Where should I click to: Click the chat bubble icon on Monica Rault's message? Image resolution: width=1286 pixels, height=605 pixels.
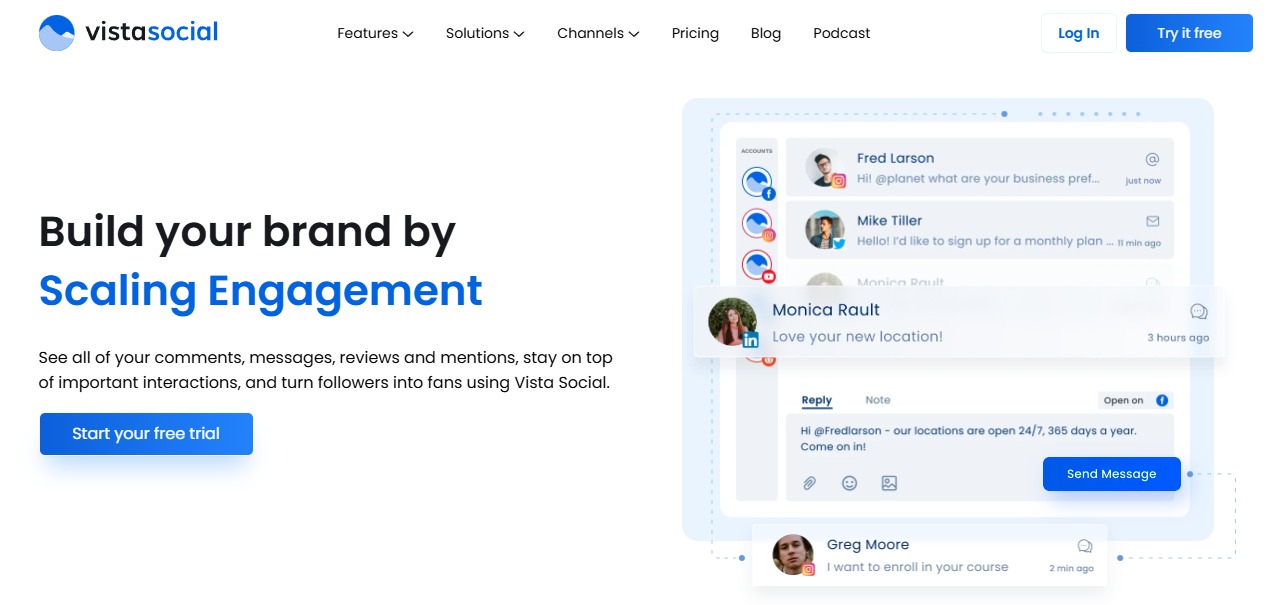[1199, 311]
